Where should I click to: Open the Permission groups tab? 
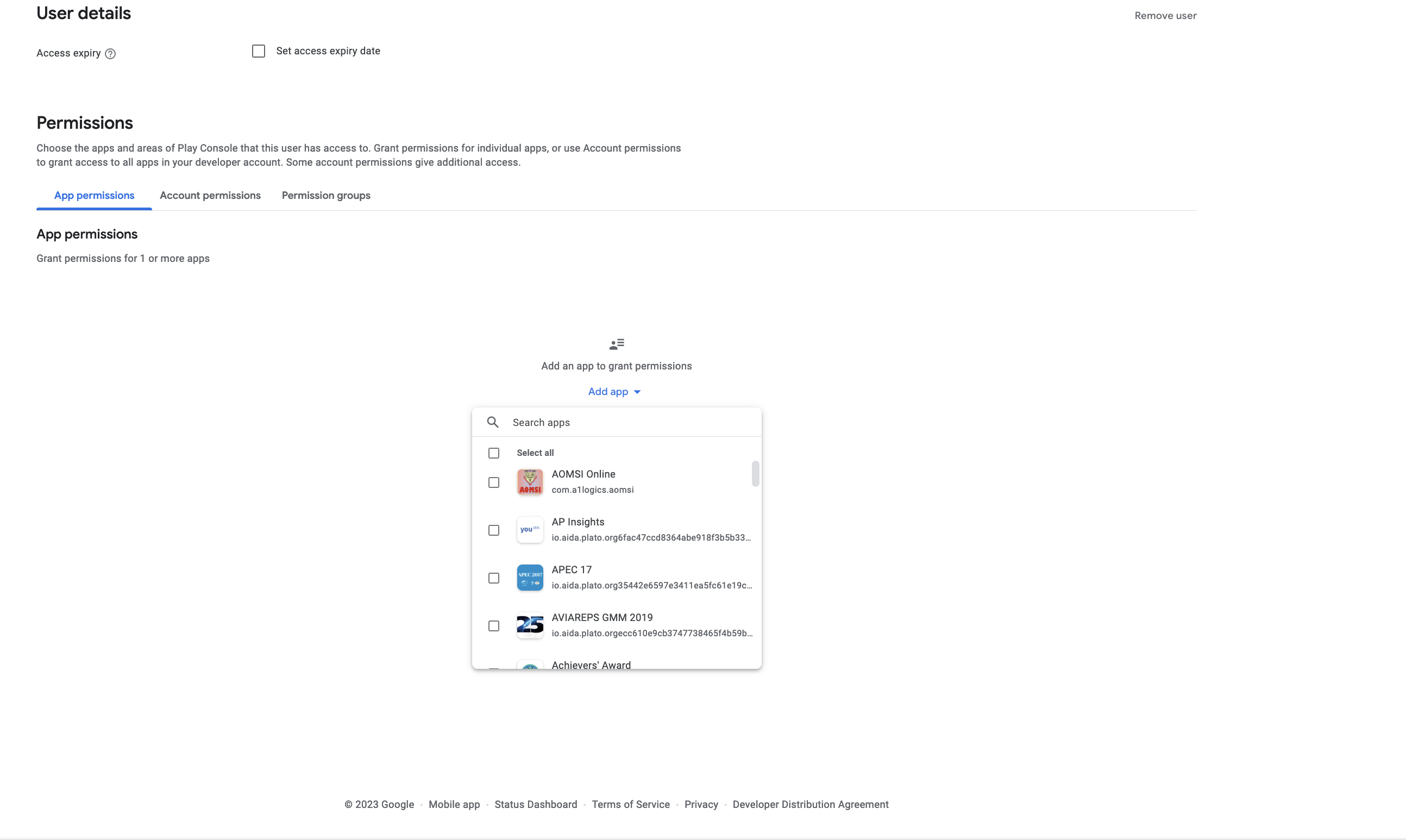(x=326, y=195)
